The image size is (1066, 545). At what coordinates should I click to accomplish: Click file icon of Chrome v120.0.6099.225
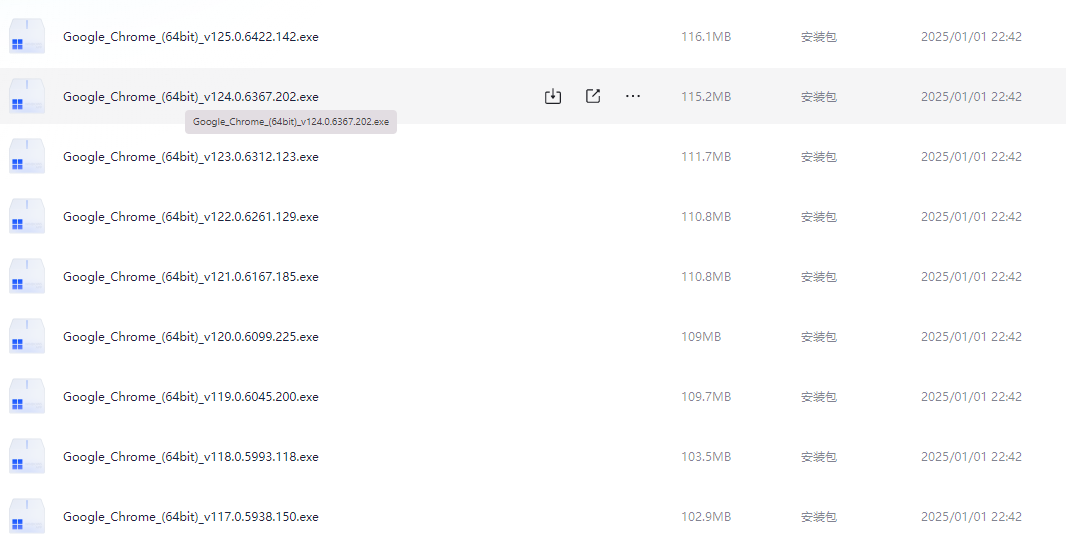pos(27,337)
